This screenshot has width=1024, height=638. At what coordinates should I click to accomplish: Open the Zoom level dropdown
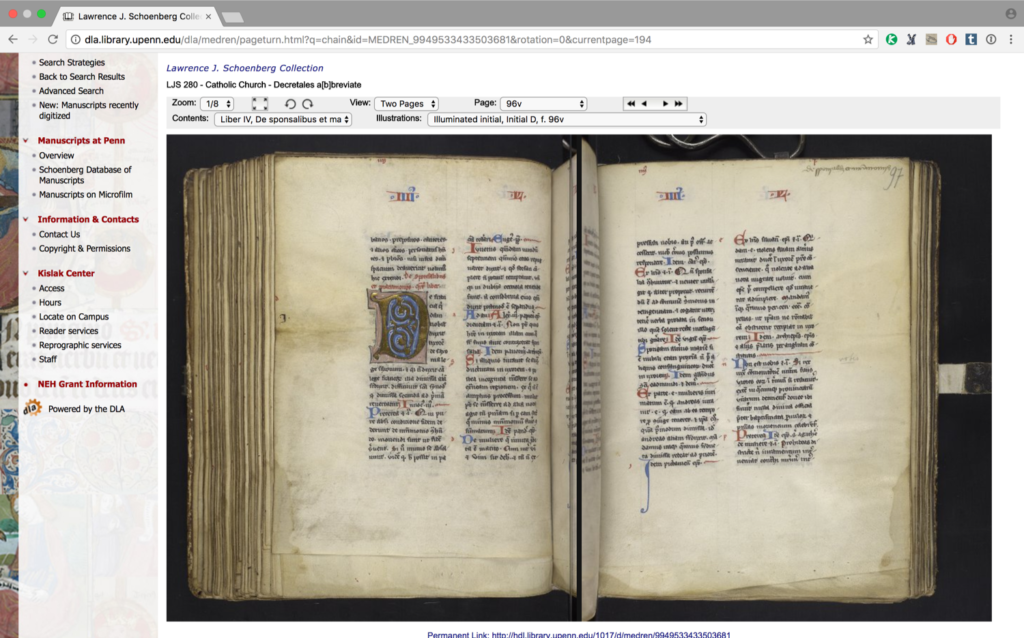click(216, 104)
